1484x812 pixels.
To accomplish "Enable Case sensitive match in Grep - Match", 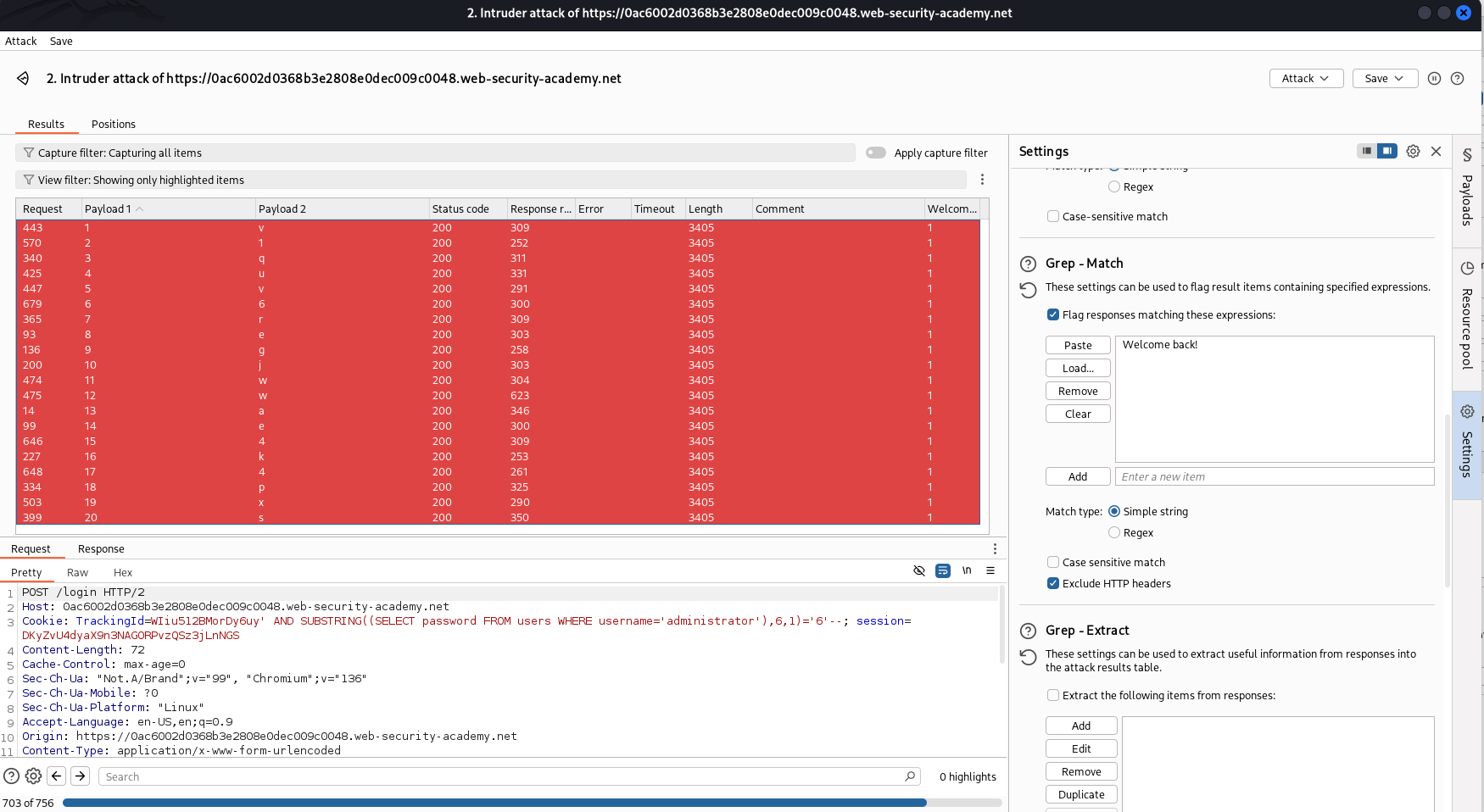I will click(1053, 562).
